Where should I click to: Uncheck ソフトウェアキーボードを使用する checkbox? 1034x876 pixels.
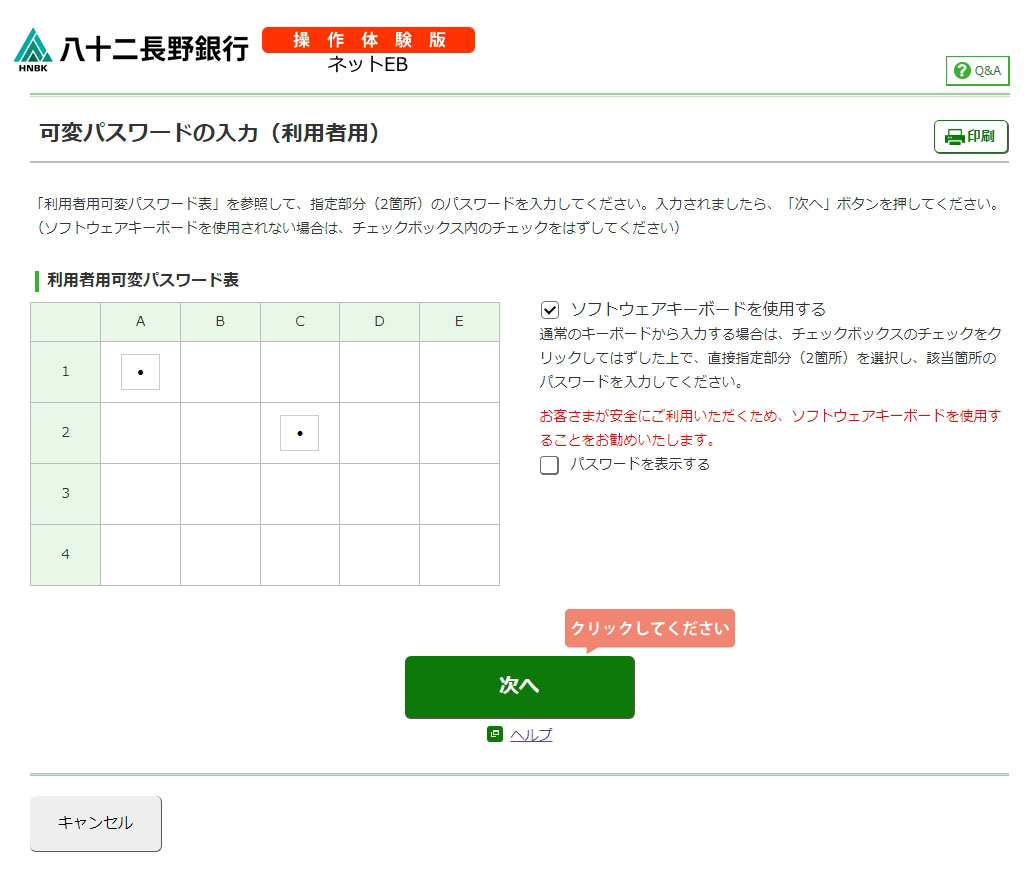[549, 310]
